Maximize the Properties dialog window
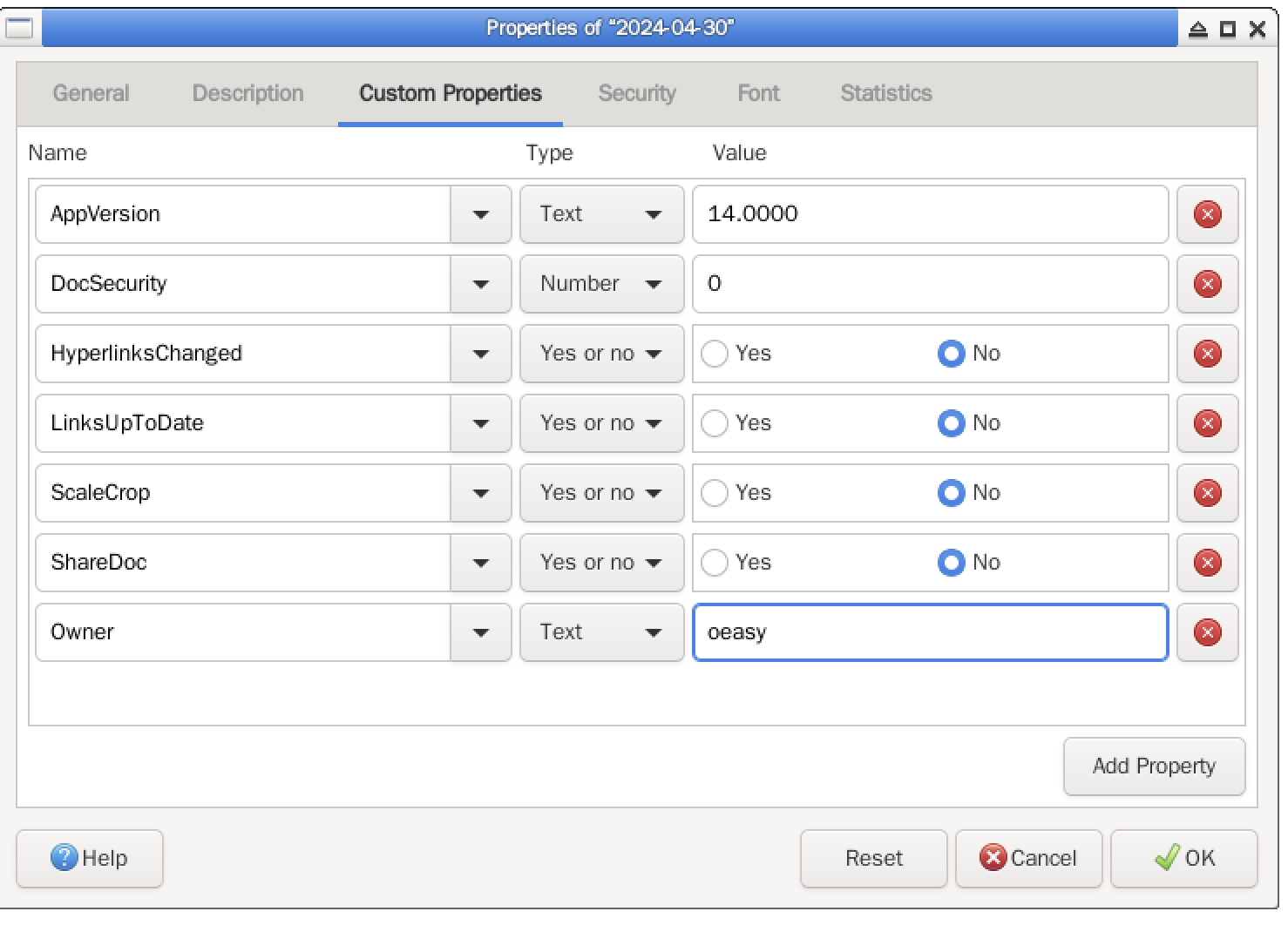Screen dimensions: 1288x925 1228,30
